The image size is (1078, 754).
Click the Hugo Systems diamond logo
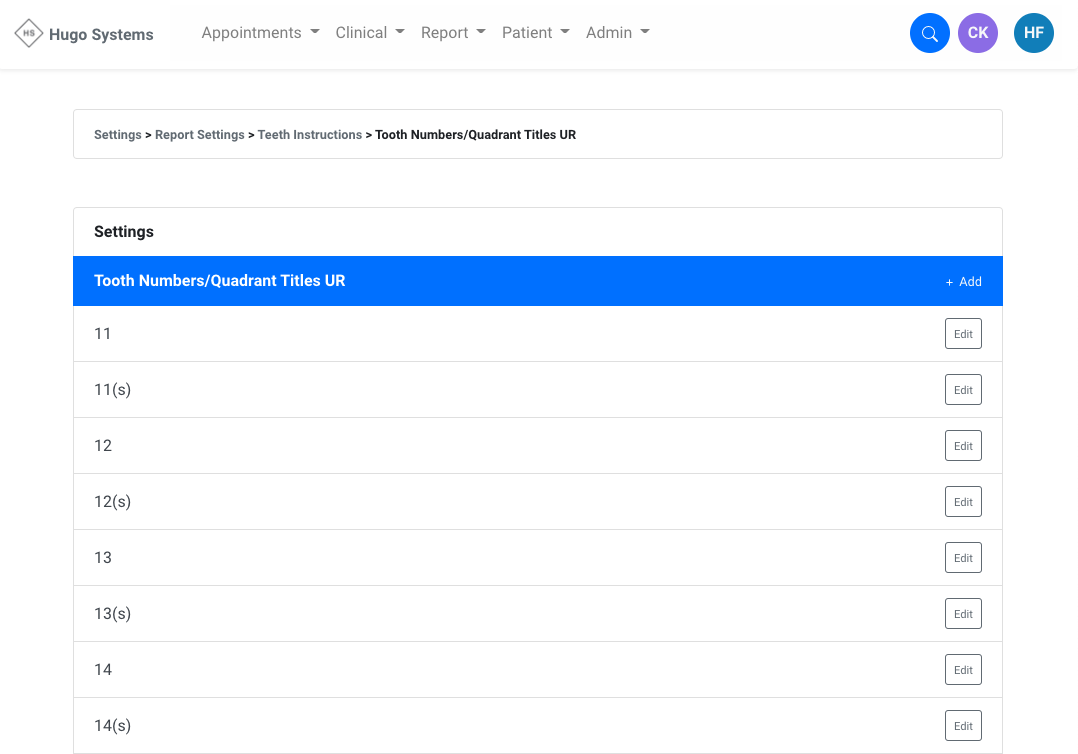pos(29,33)
